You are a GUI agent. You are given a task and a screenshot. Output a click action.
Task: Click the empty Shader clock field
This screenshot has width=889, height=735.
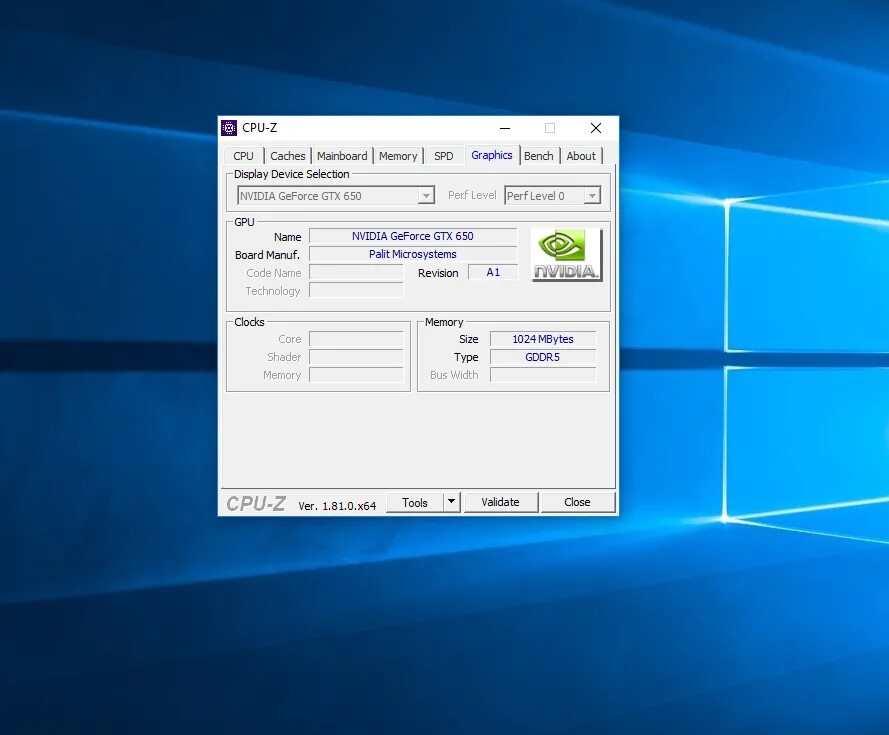tap(356, 357)
